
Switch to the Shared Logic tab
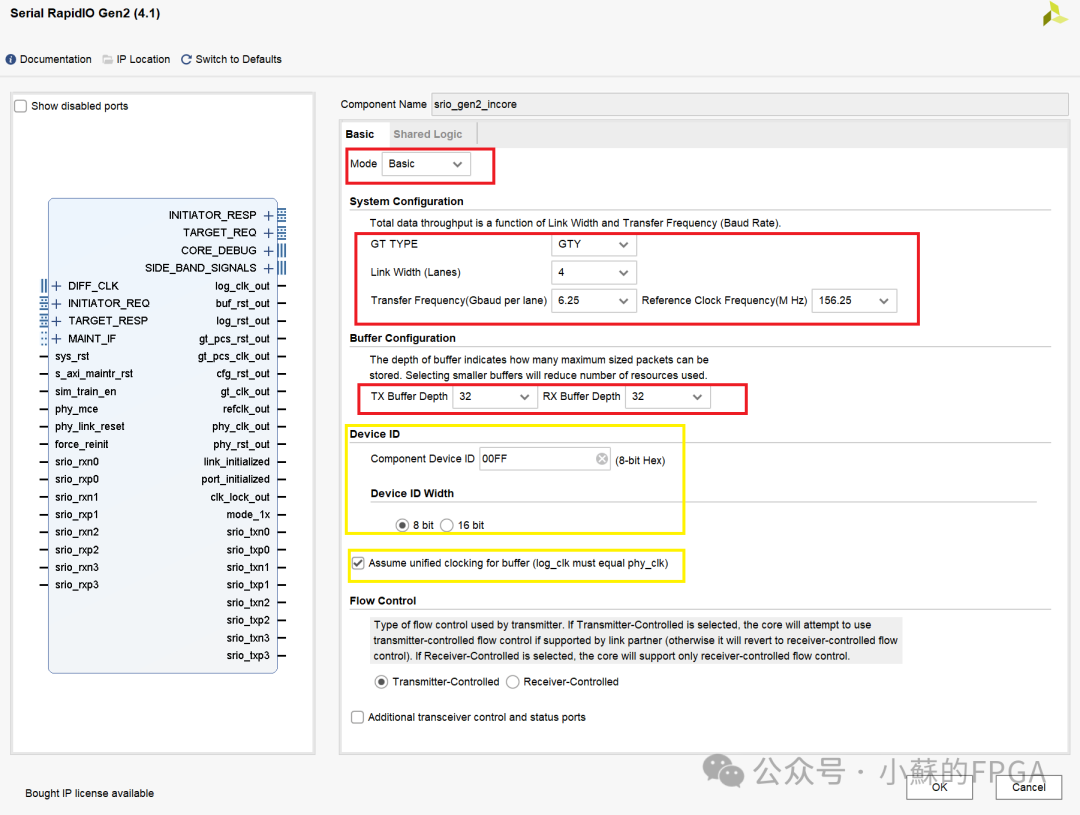427,134
